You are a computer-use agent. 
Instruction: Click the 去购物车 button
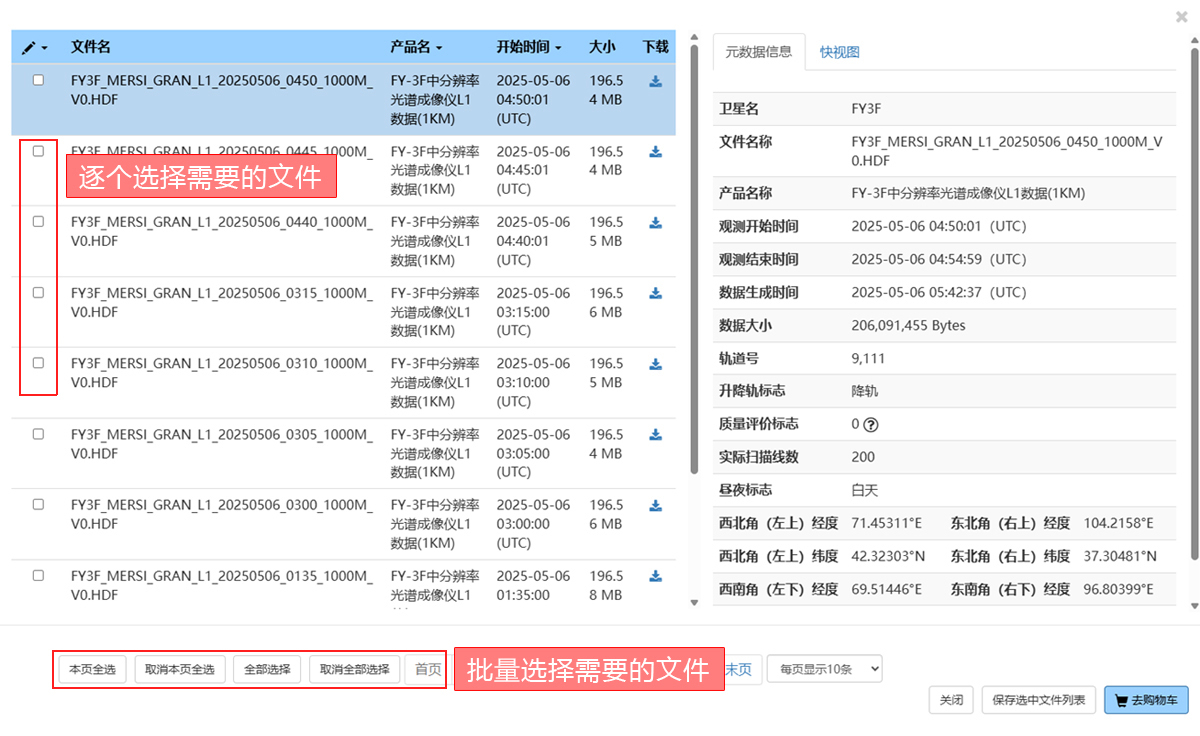pos(1146,700)
